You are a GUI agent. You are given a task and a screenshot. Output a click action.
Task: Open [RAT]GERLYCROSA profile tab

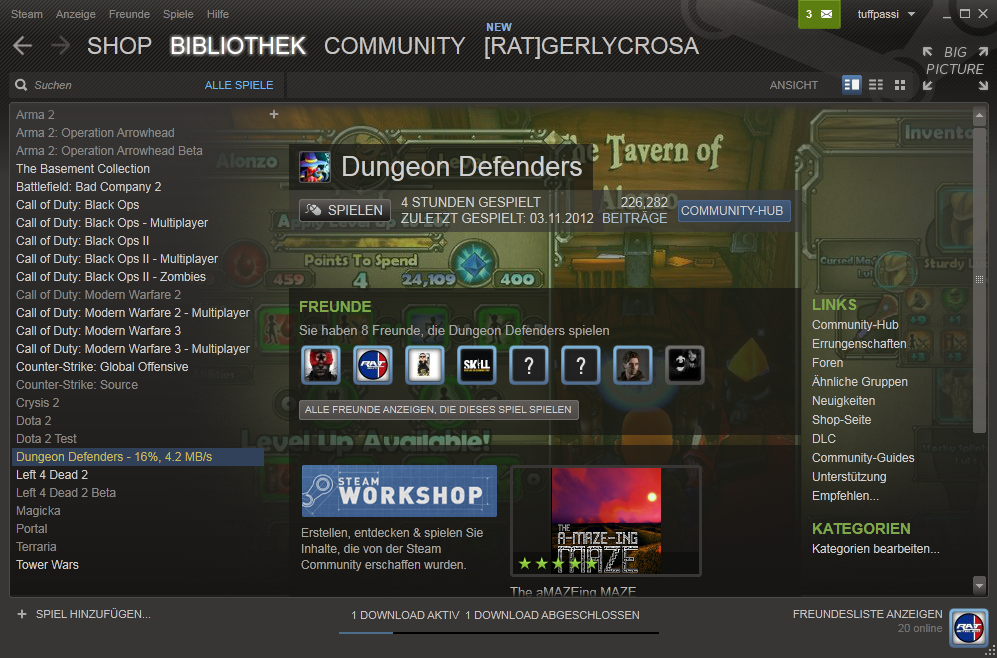pos(591,46)
